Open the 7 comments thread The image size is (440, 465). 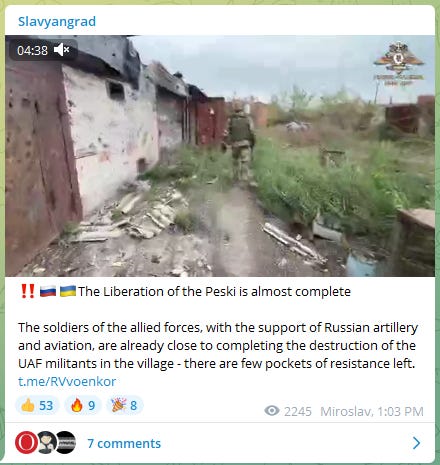coord(124,443)
